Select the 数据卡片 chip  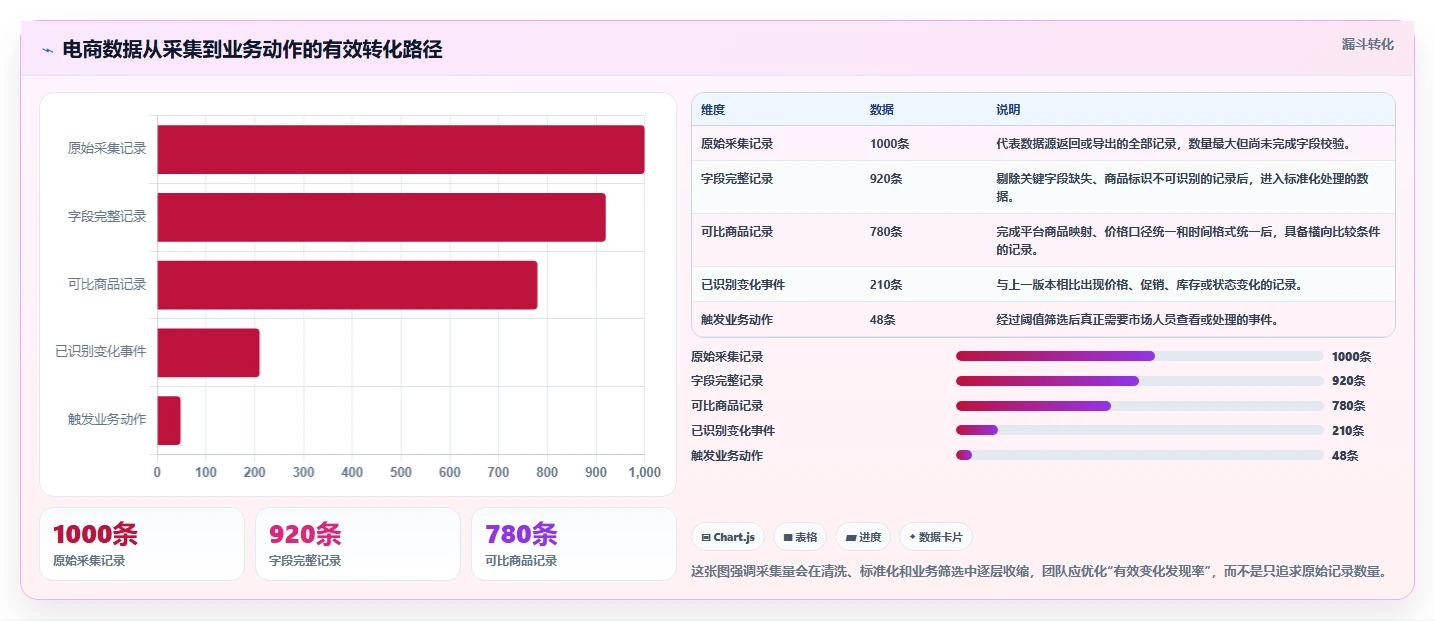tap(935, 537)
